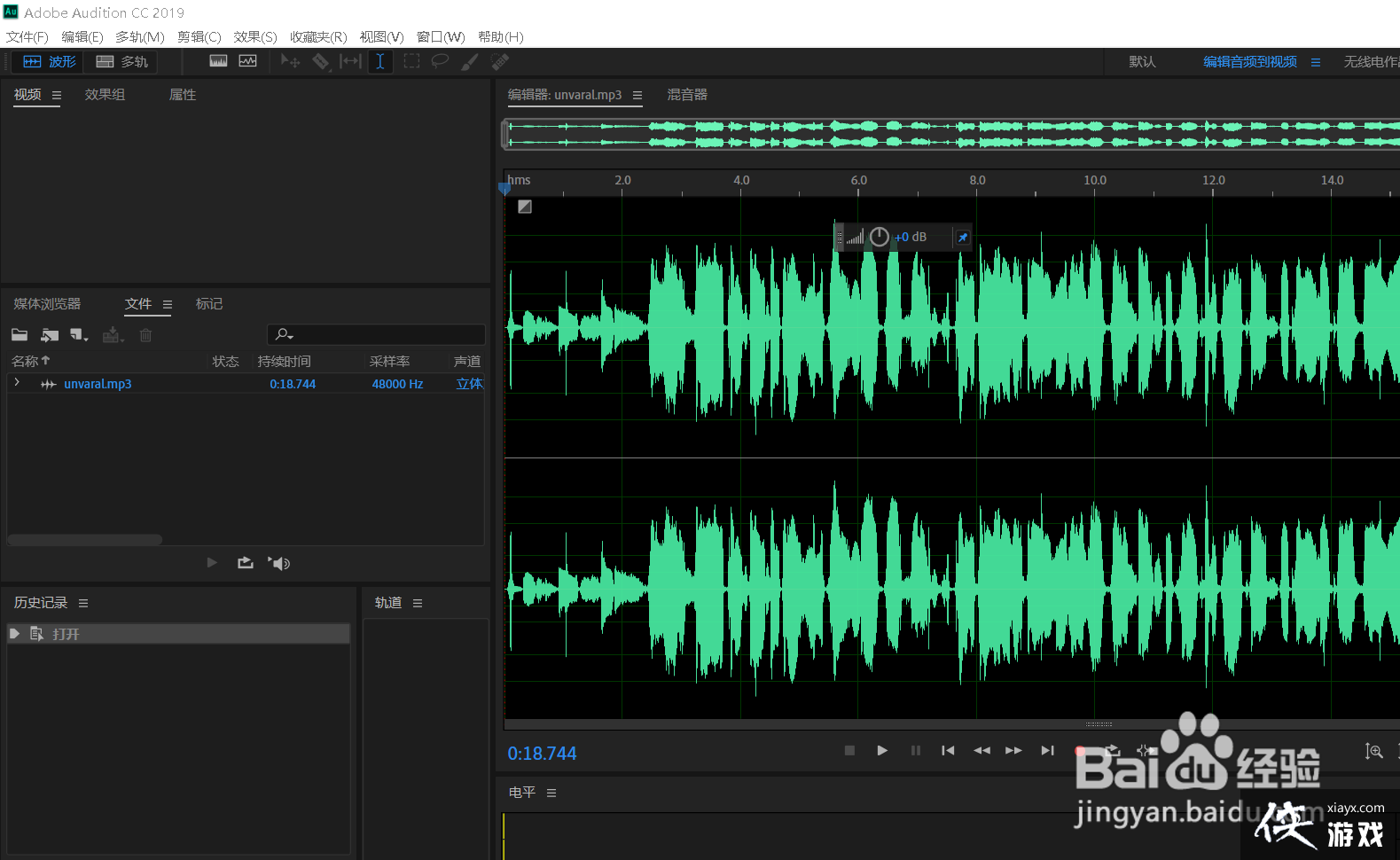Screen dimensions: 1400x860
Task: Select the 默认 workspace
Action: [x=1142, y=62]
